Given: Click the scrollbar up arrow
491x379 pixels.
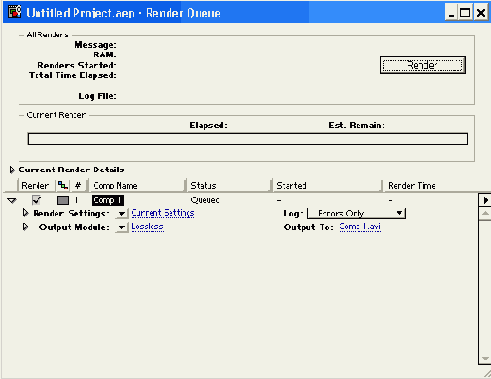Looking at the screenshot, I should [x=485, y=213].
